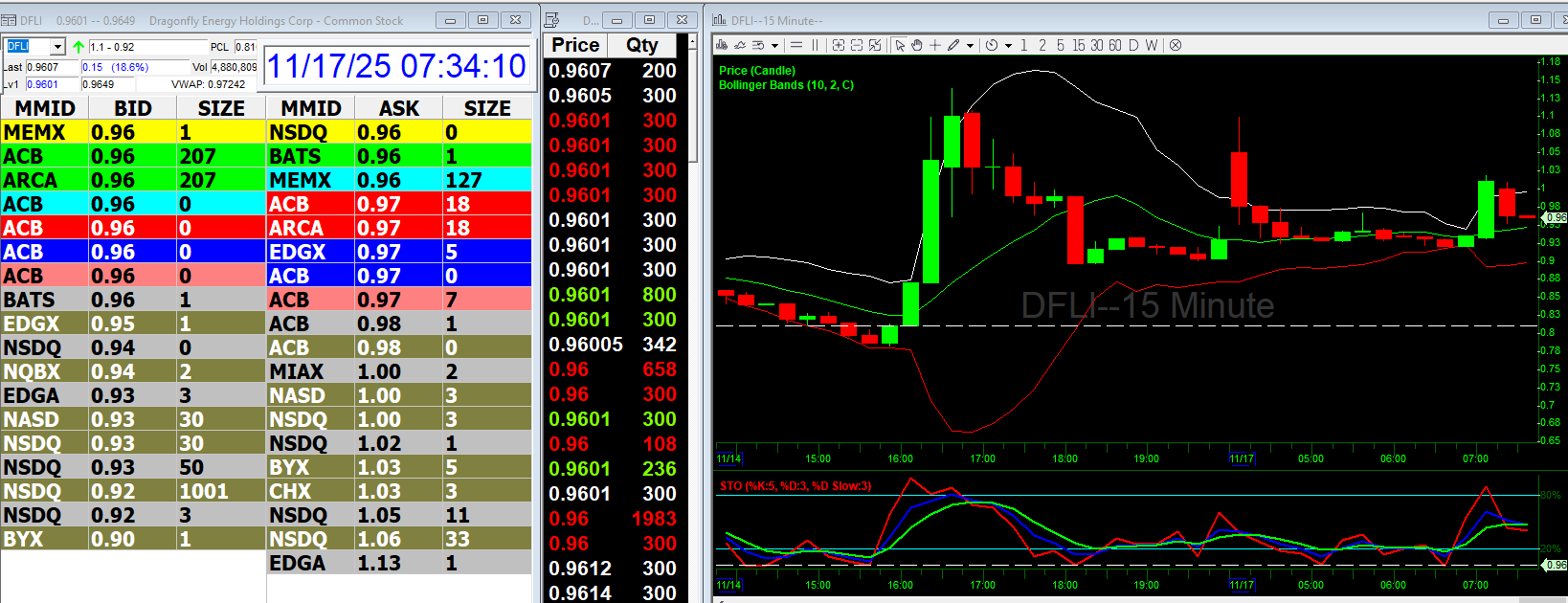Click the zoom out chart icon

click(857, 45)
